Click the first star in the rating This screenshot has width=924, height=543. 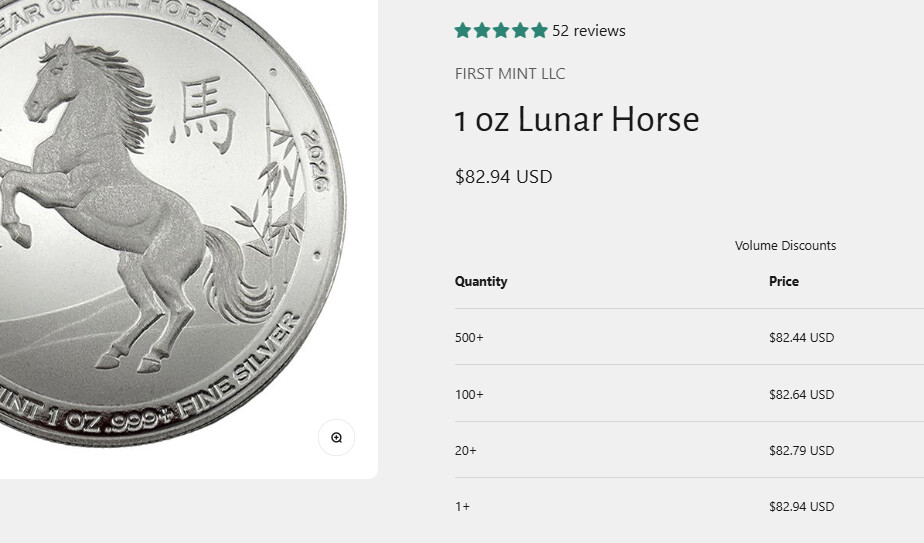pyautogui.click(x=463, y=31)
